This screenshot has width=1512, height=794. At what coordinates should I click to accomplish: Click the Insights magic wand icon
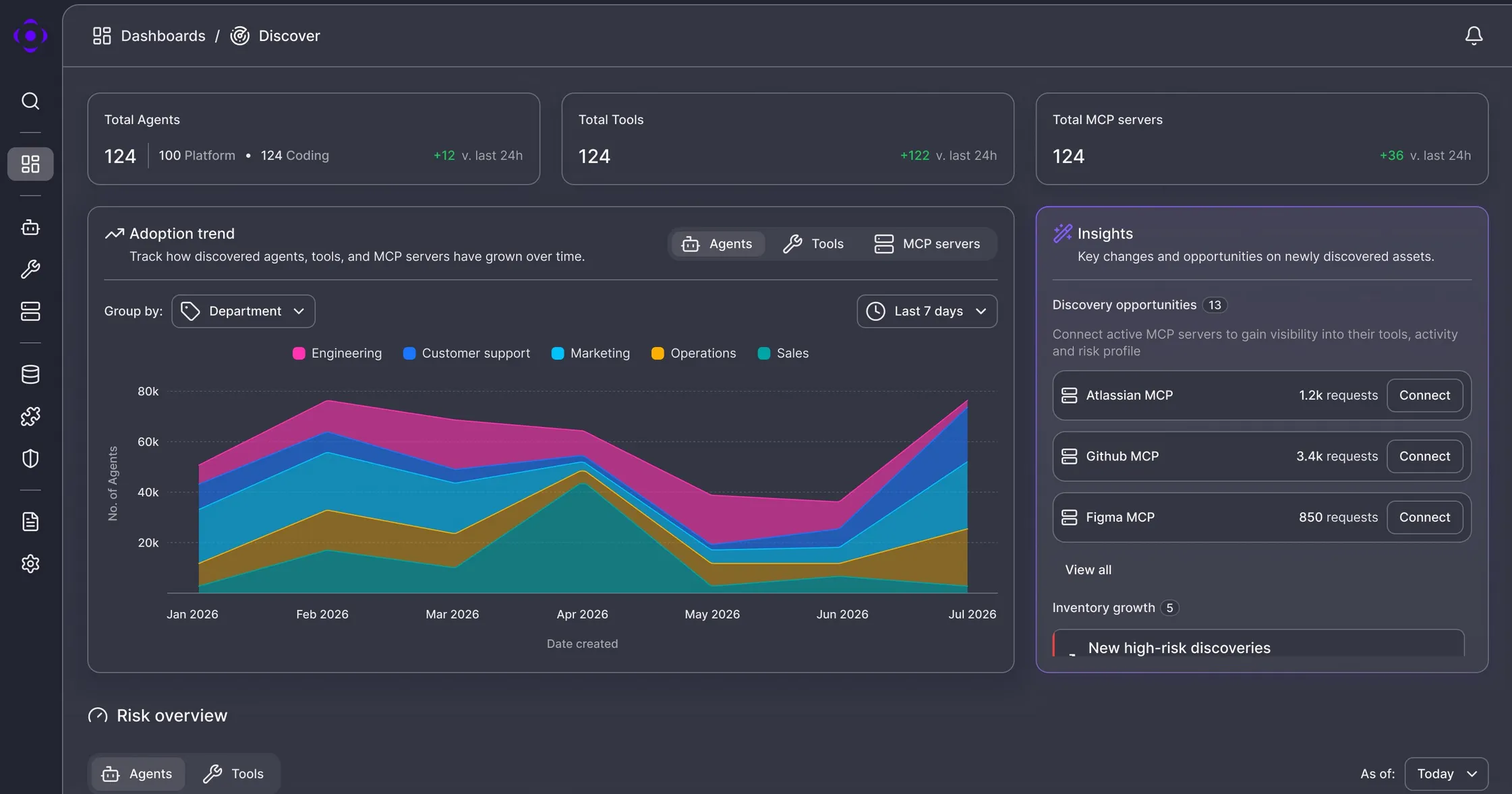pos(1062,233)
